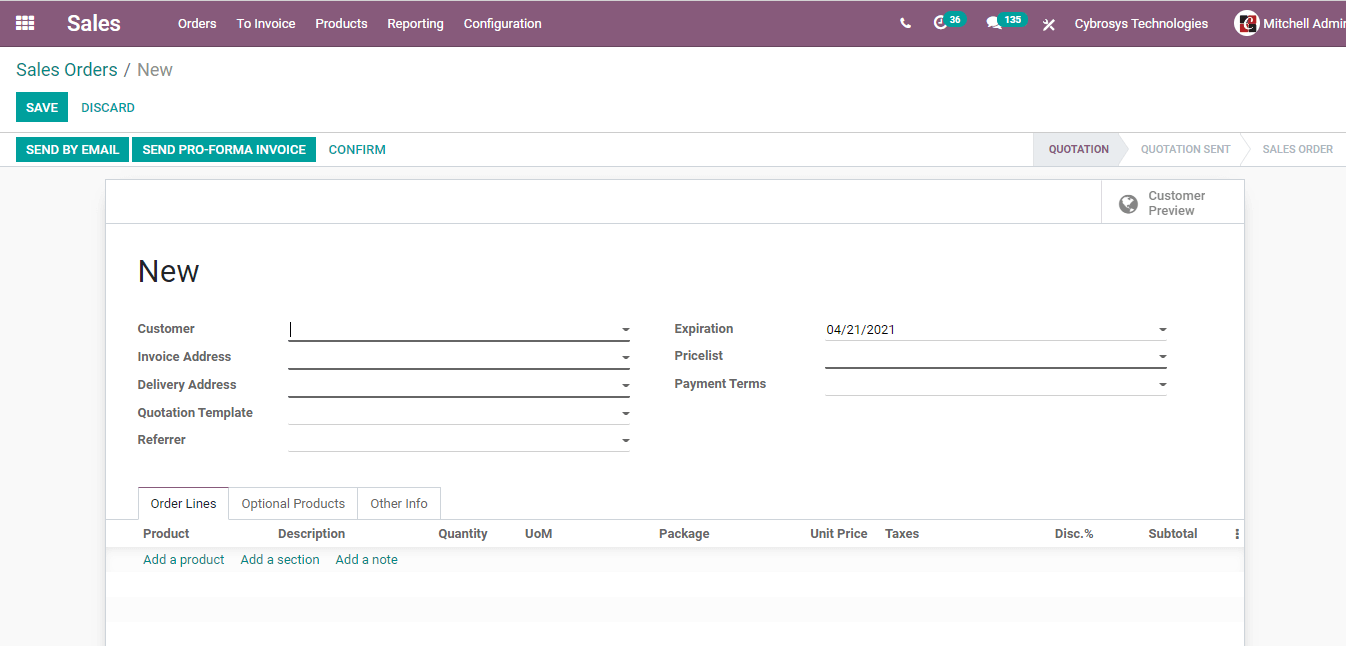Expand the Delivery Address dropdown arrow
This screenshot has height=646, width=1346.
click(x=625, y=386)
